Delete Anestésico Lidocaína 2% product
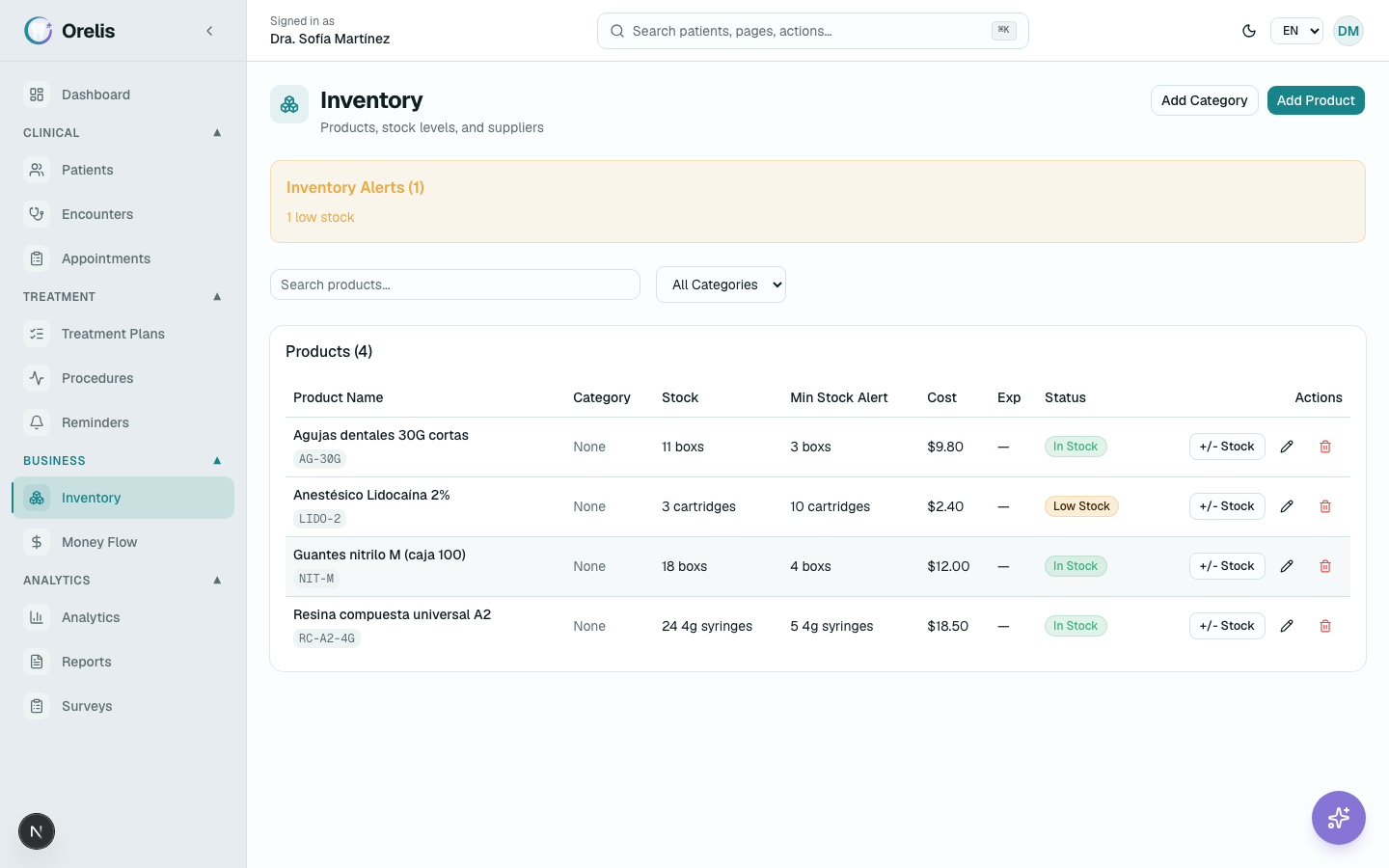Viewport: 1389px width, 868px height. click(x=1325, y=506)
